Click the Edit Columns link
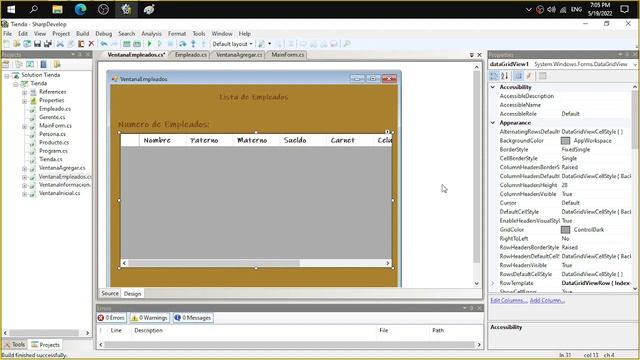This screenshot has height=360, width=640. [509, 300]
